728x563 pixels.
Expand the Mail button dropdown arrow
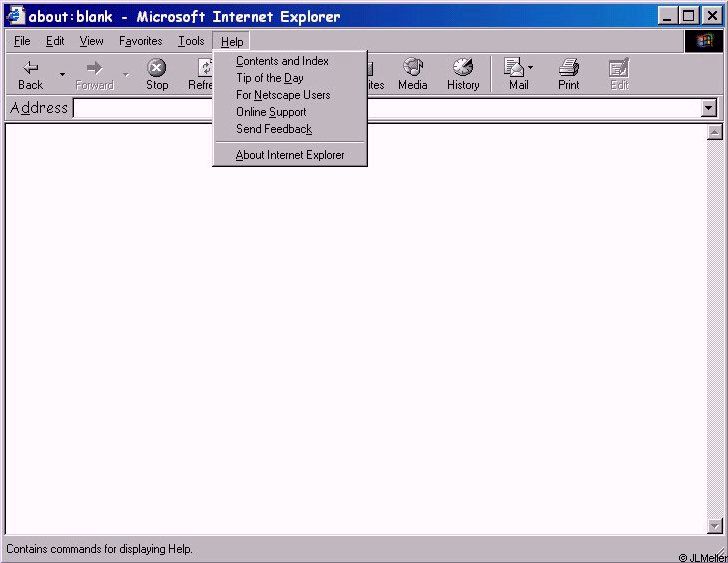pos(530,68)
